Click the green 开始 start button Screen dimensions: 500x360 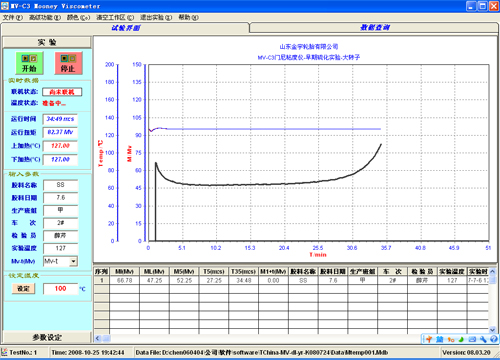(x=29, y=63)
